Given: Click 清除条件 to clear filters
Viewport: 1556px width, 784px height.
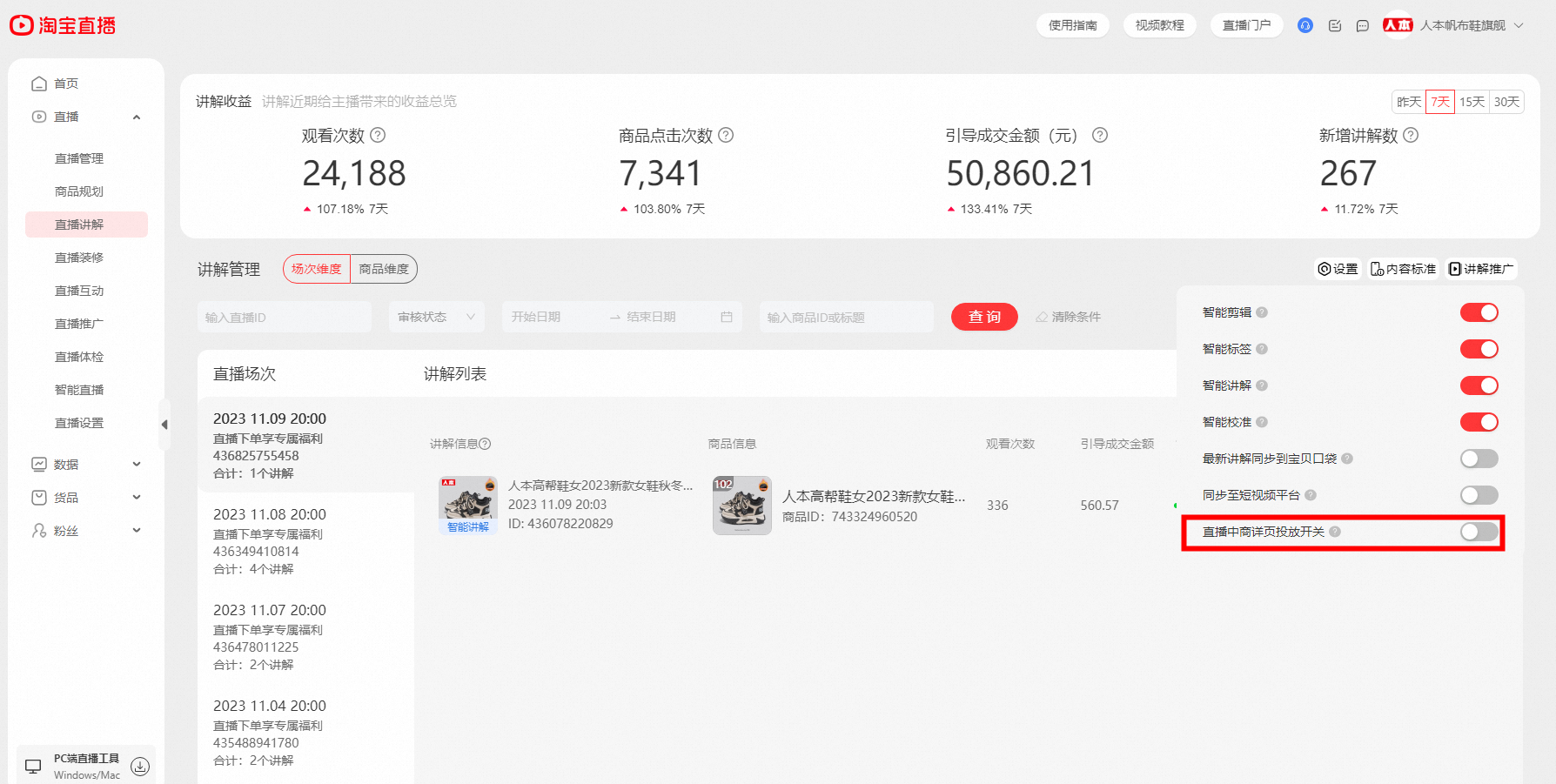Looking at the screenshot, I should [1069, 317].
